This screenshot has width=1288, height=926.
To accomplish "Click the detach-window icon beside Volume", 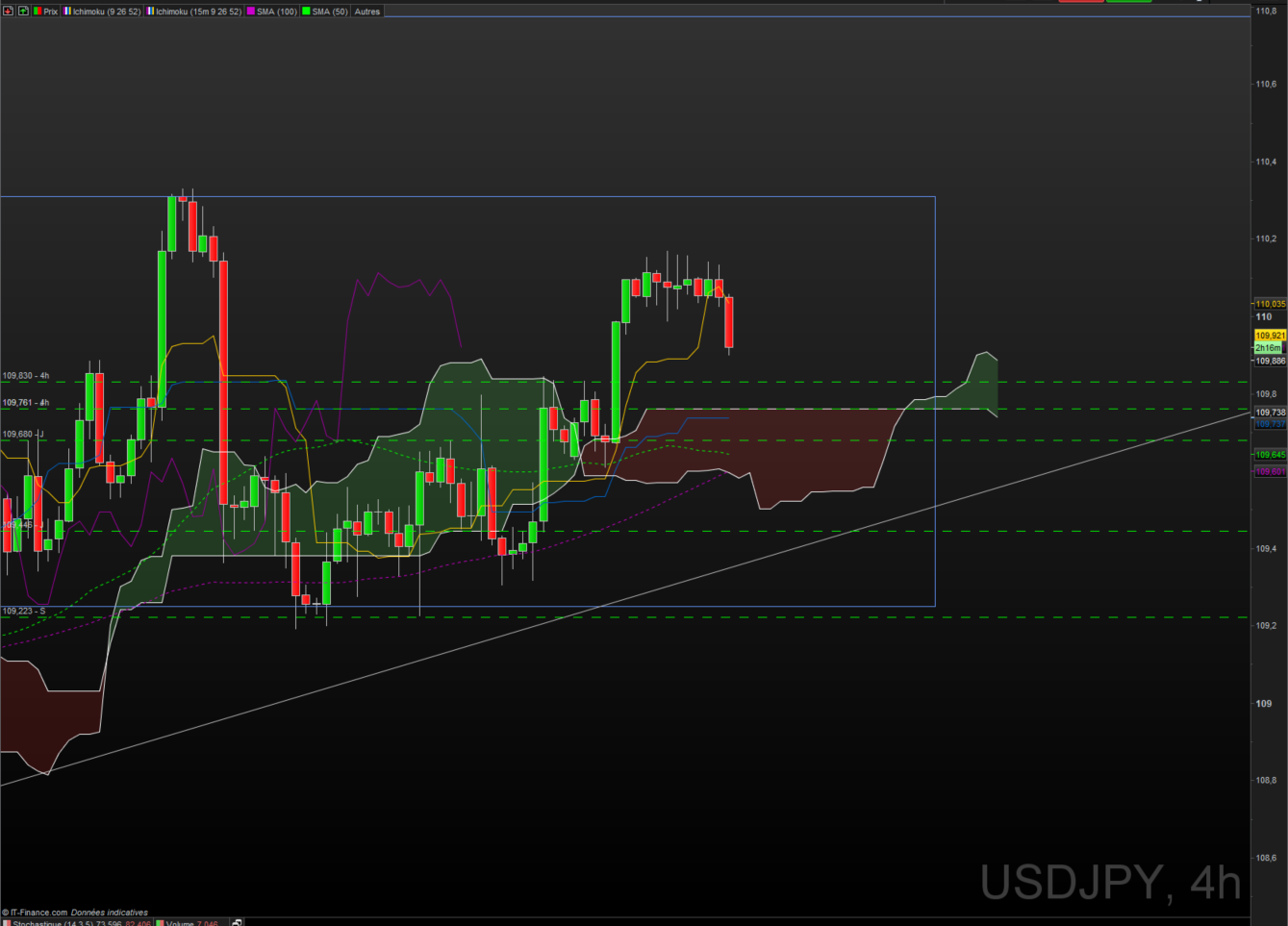I will pos(237,922).
